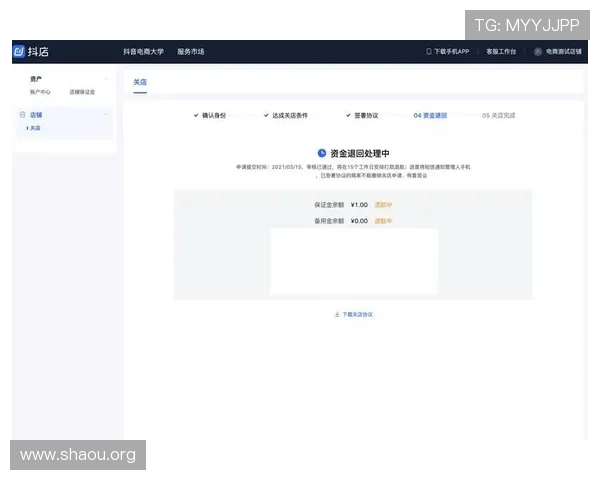
Task: Click the clock icon beside 资金退回处理中
Action: tap(322, 153)
